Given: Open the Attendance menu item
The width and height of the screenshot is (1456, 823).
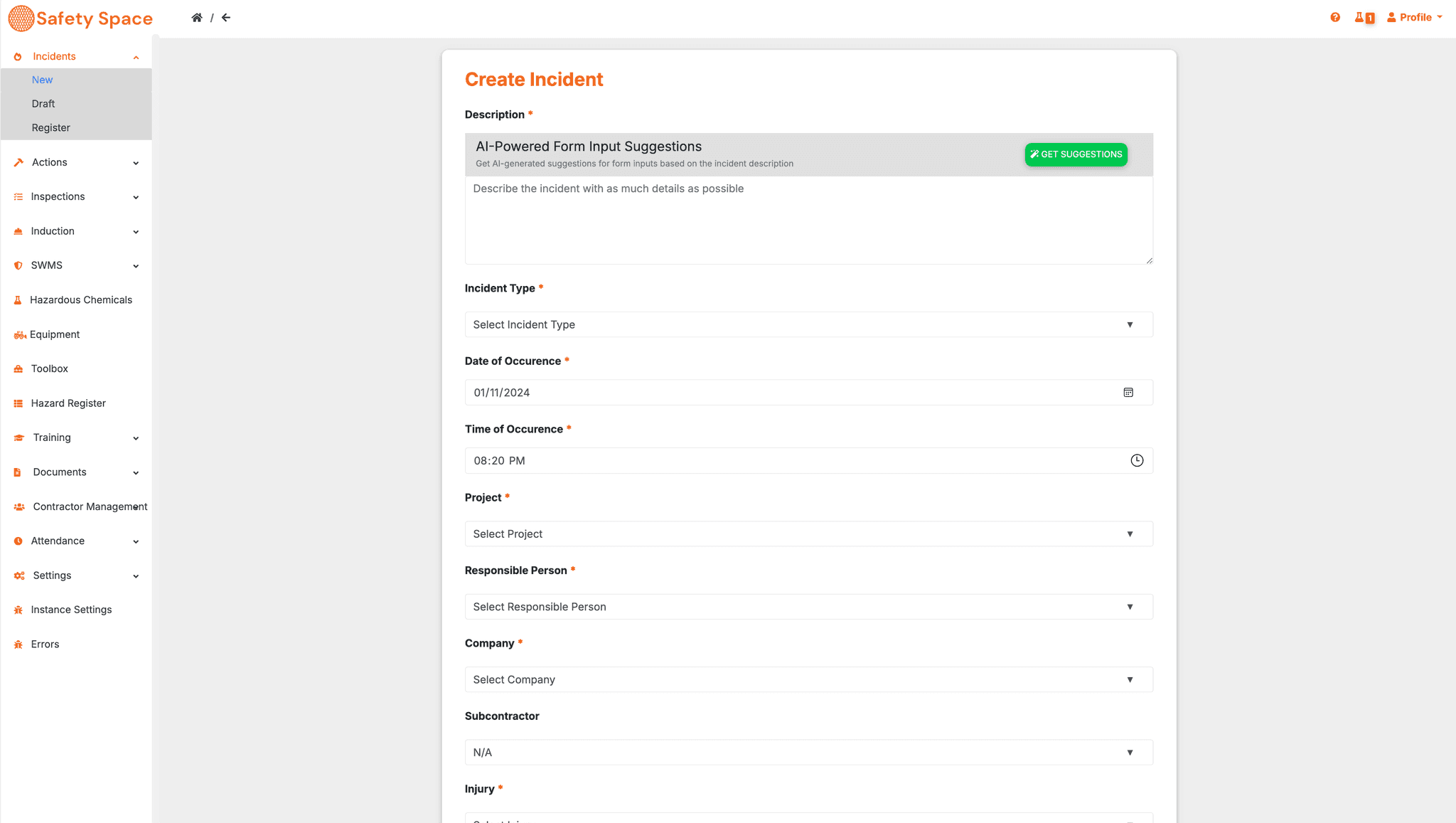Looking at the screenshot, I should [76, 541].
